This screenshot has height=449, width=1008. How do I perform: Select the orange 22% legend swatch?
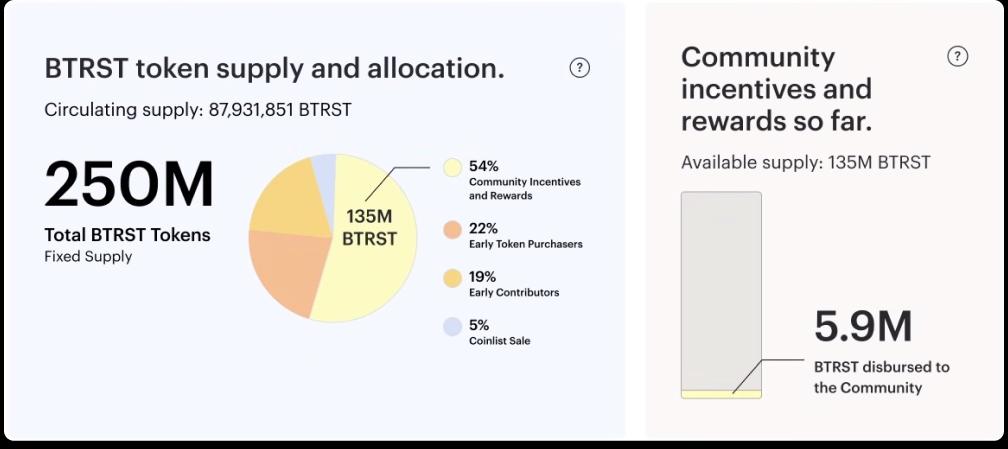452,230
